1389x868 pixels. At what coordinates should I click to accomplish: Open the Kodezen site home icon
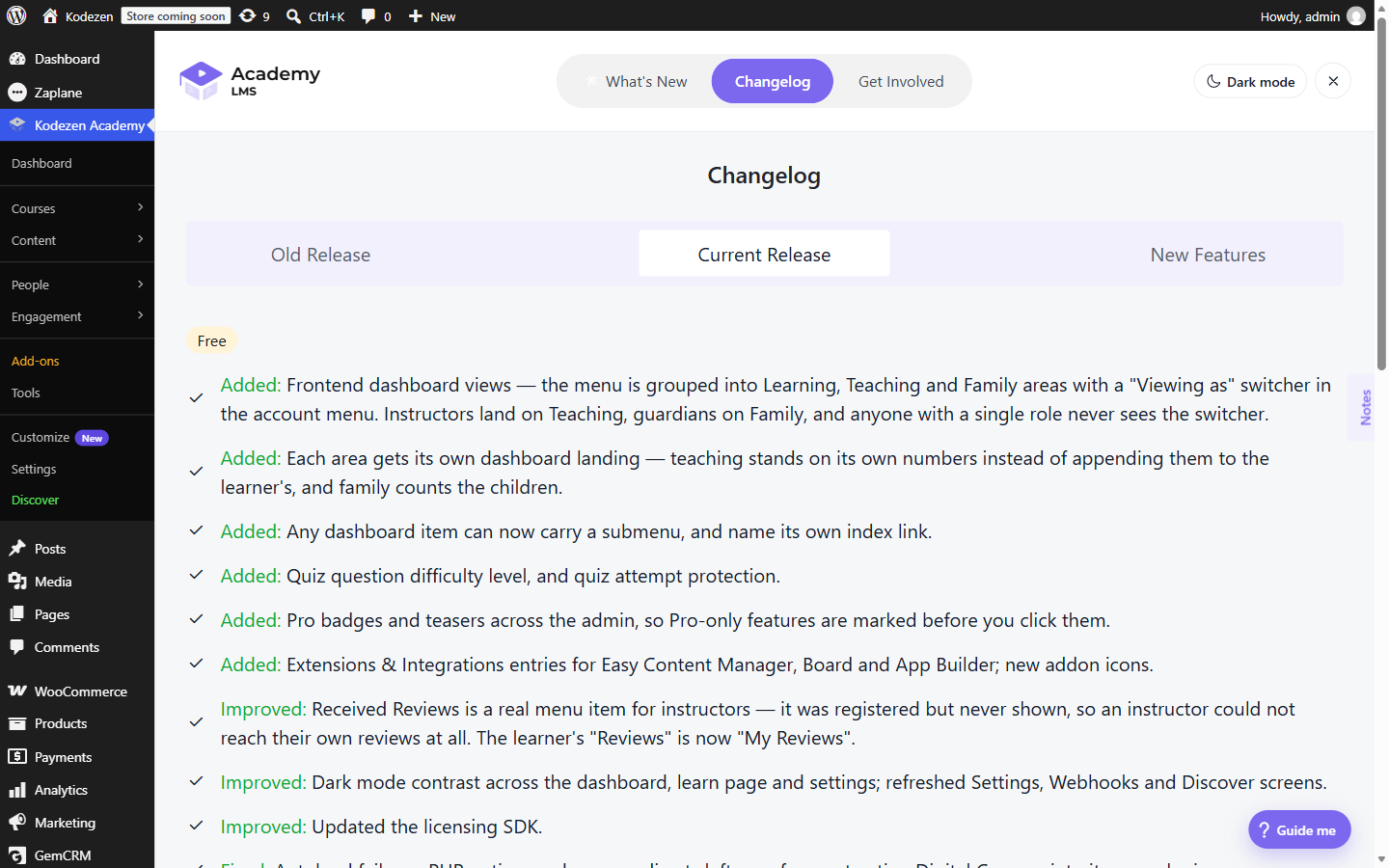[50, 15]
